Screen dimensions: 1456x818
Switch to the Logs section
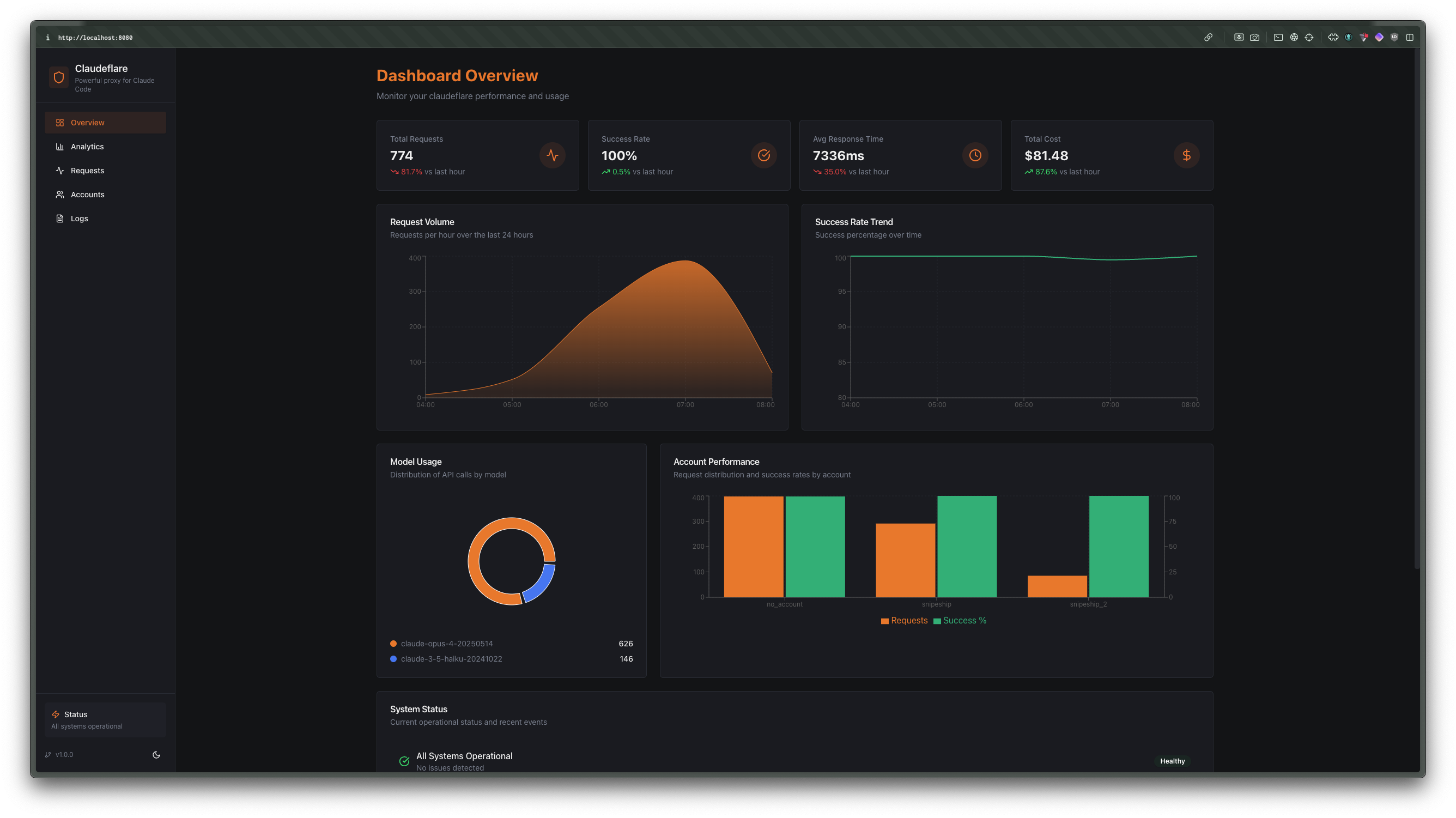click(79, 217)
